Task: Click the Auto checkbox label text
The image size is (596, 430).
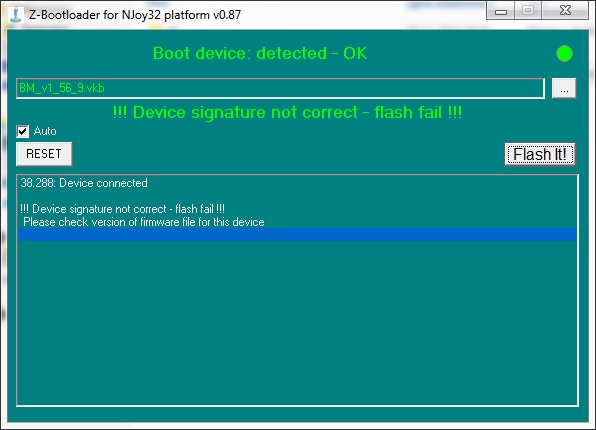Action: pos(45,131)
